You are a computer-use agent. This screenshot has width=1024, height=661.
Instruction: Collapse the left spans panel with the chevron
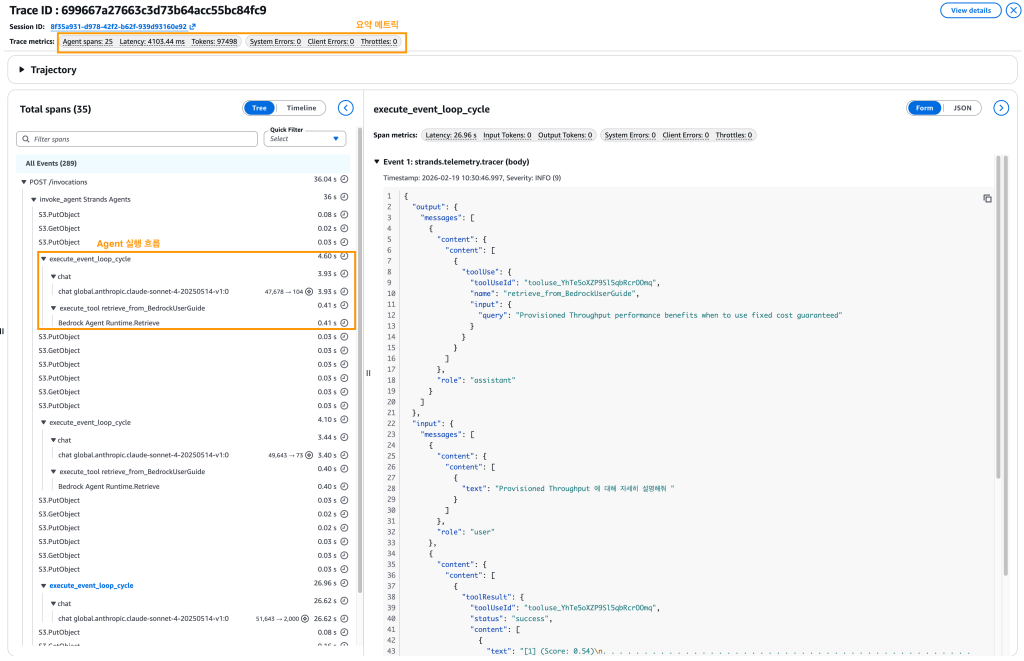[346, 108]
